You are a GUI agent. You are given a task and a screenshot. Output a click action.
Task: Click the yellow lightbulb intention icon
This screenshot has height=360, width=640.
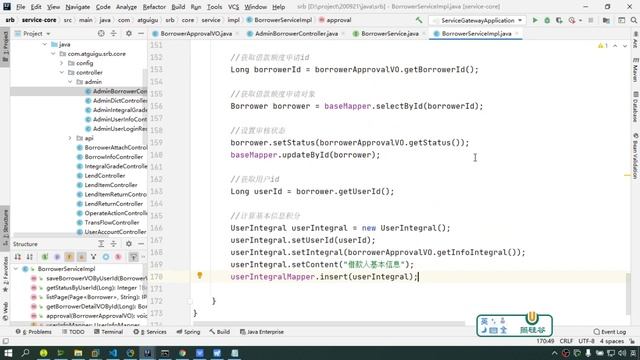pyautogui.click(x=200, y=276)
